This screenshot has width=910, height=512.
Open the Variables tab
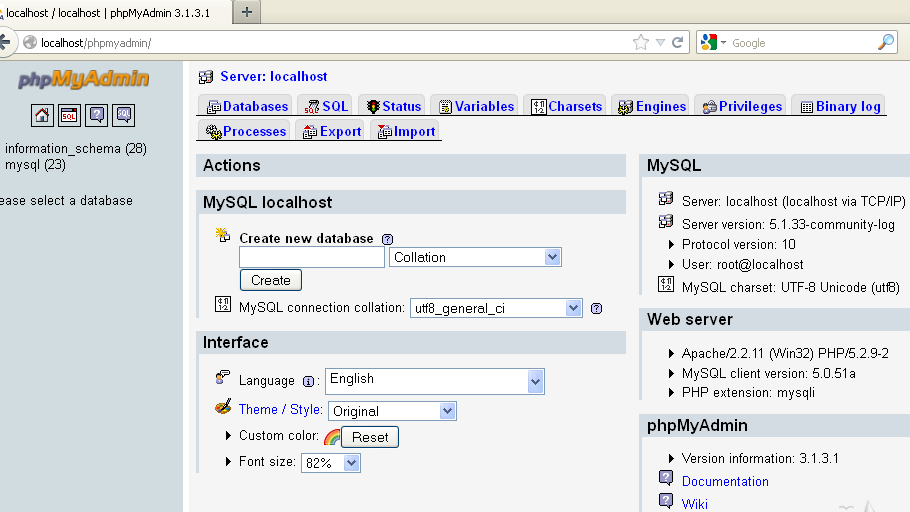coord(476,106)
